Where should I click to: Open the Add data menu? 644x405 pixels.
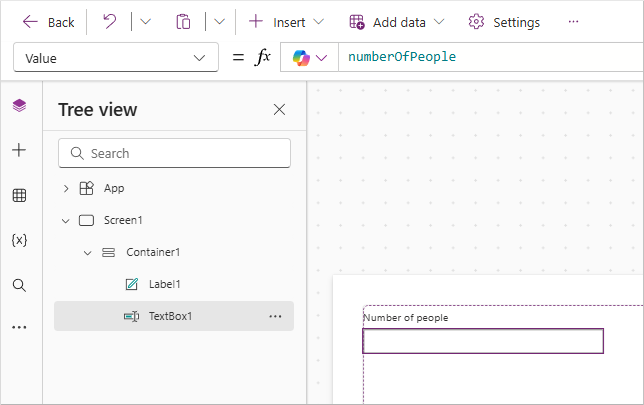pos(397,22)
